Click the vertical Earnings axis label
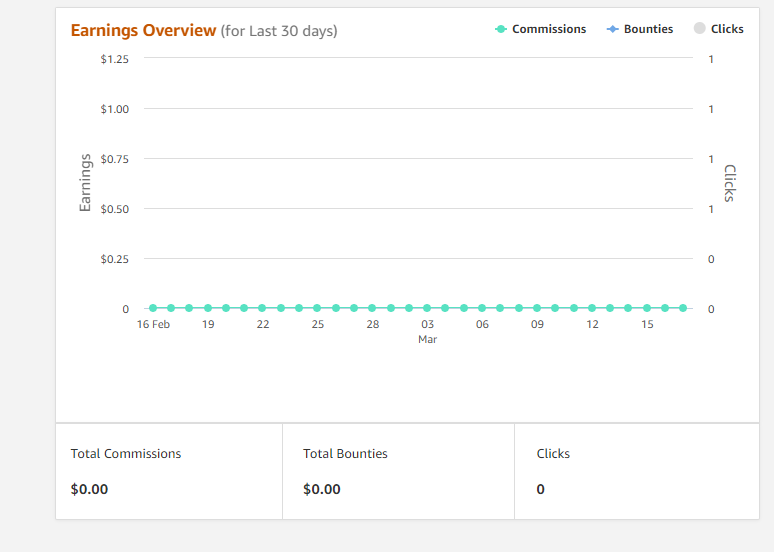The width and height of the screenshot is (774, 552). [x=85, y=183]
